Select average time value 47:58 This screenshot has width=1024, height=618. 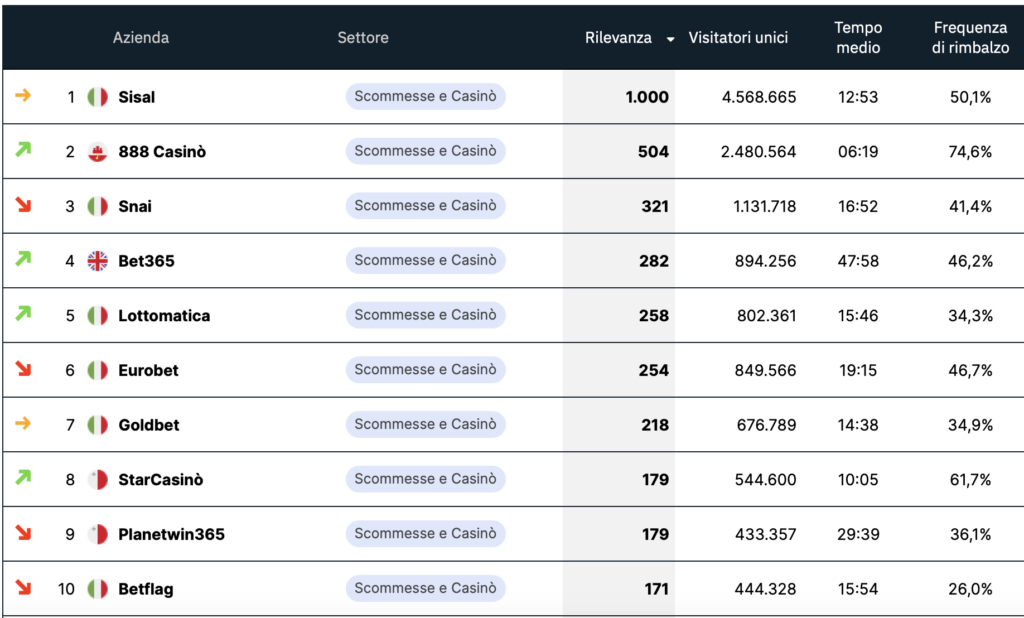858,261
